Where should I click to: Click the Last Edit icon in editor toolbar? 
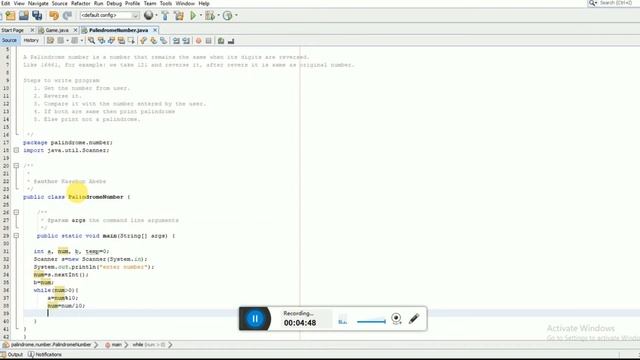[50, 40]
